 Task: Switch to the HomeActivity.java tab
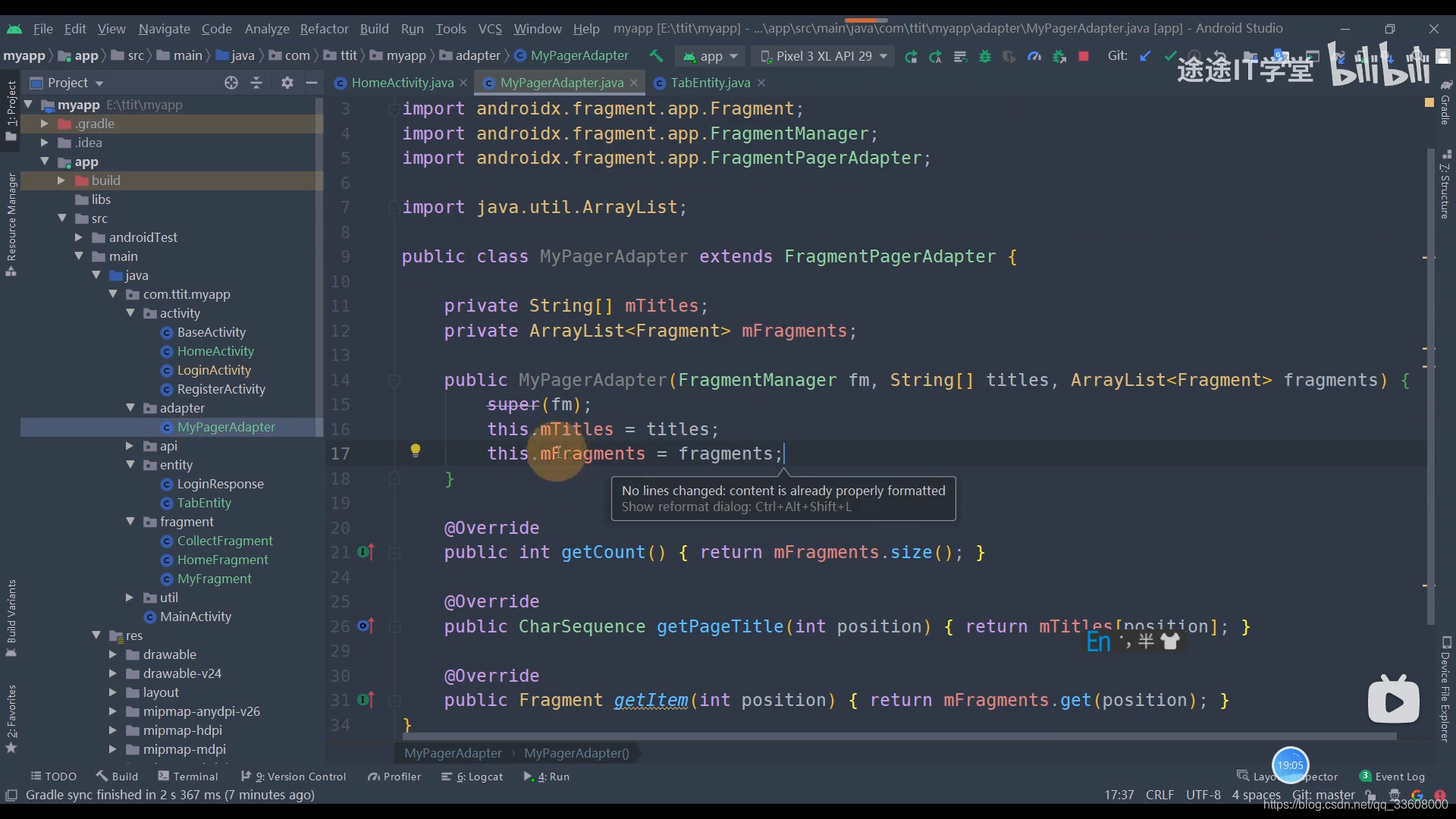pos(402,83)
